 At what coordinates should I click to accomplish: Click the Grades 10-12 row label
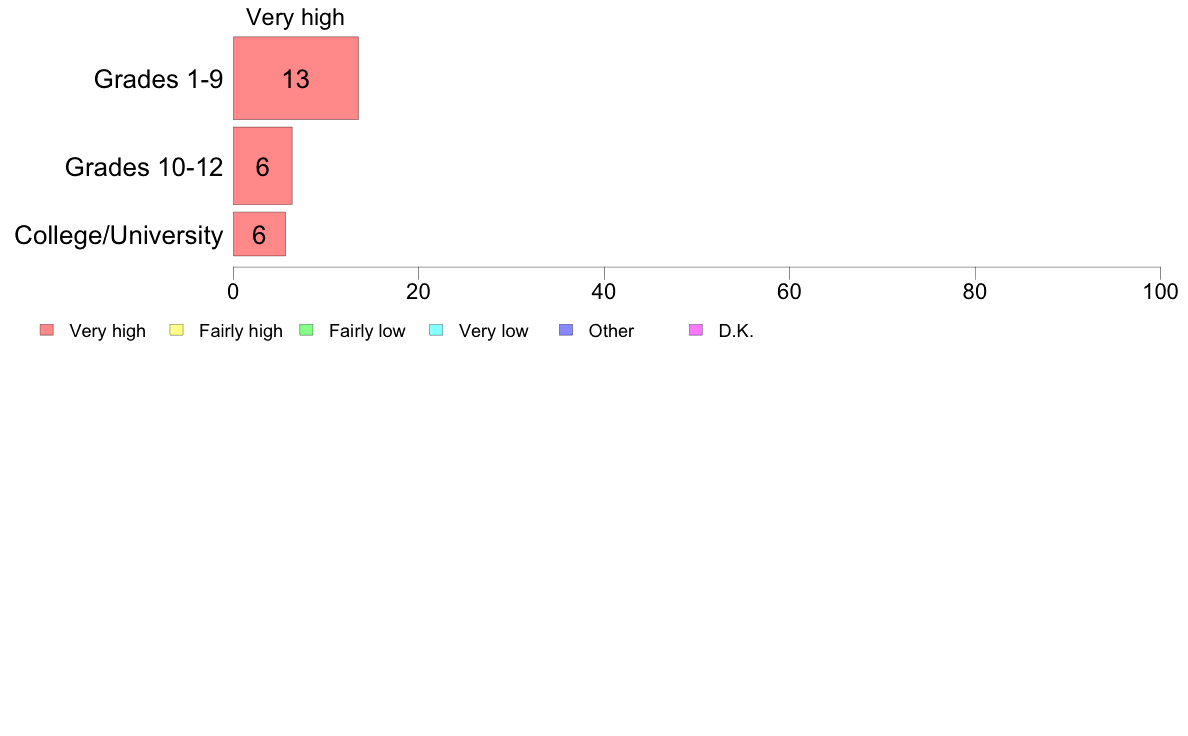coord(144,167)
